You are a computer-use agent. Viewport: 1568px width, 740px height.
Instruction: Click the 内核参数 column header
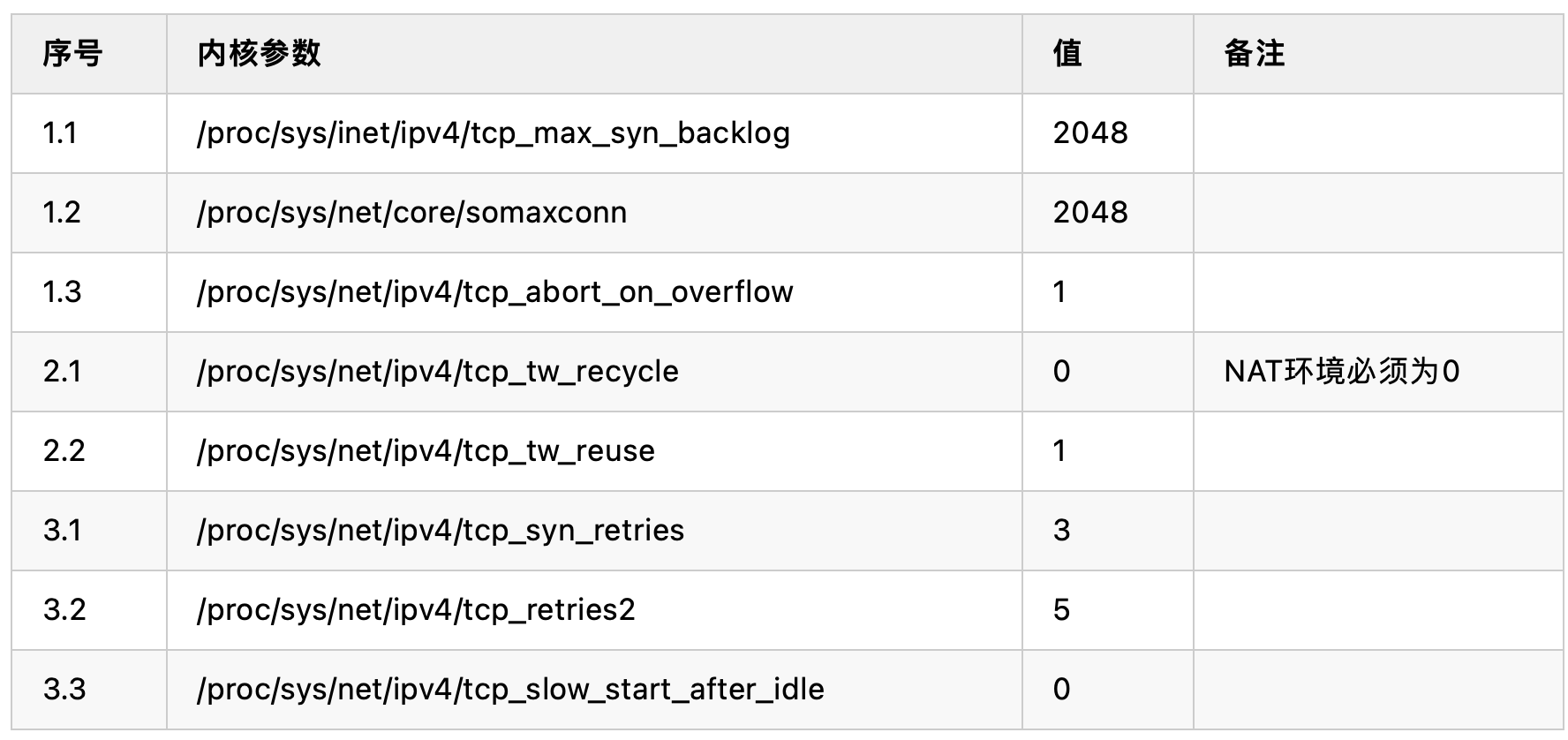point(594,54)
